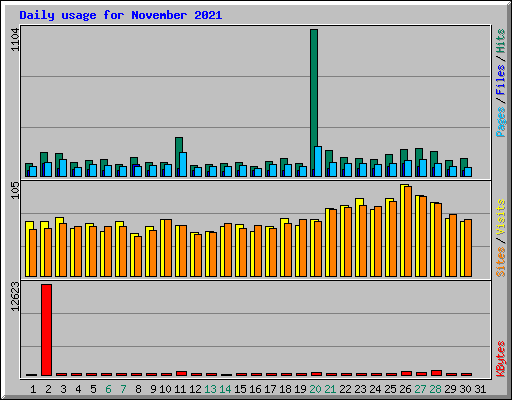The height and width of the screenshot is (400, 512).
Task: Select the tall green Hits bar for day 20
Action: click(x=314, y=103)
